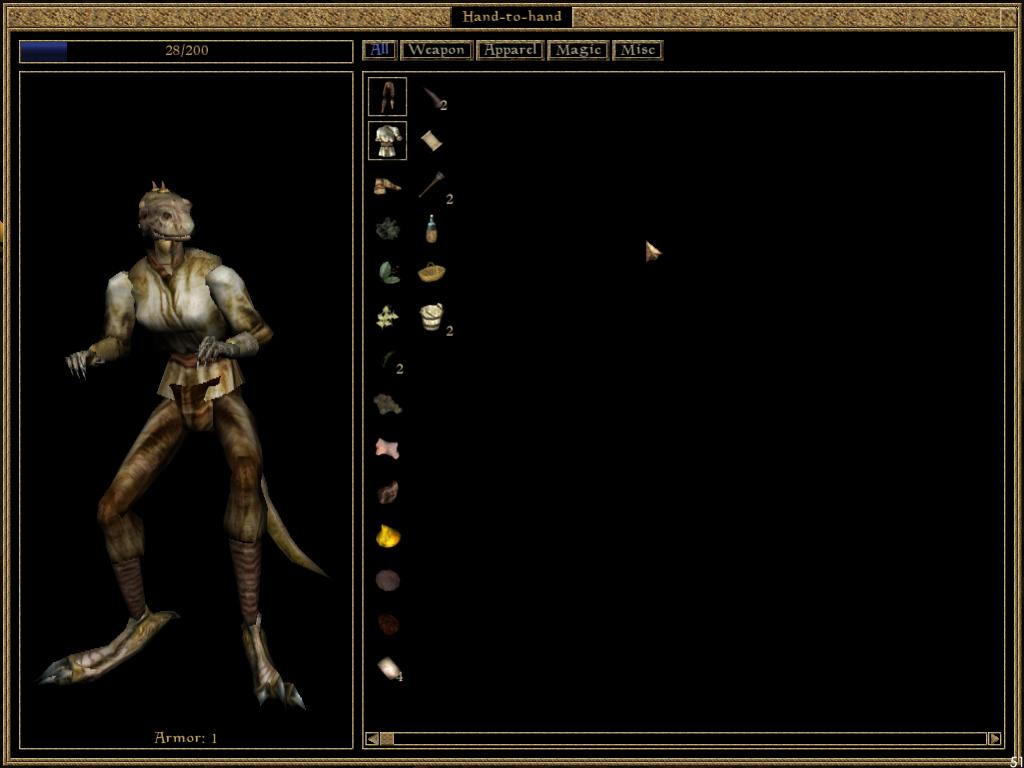Screen dimensions: 1024x768
Task: Show All inventory items filter
Action: [x=380, y=49]
